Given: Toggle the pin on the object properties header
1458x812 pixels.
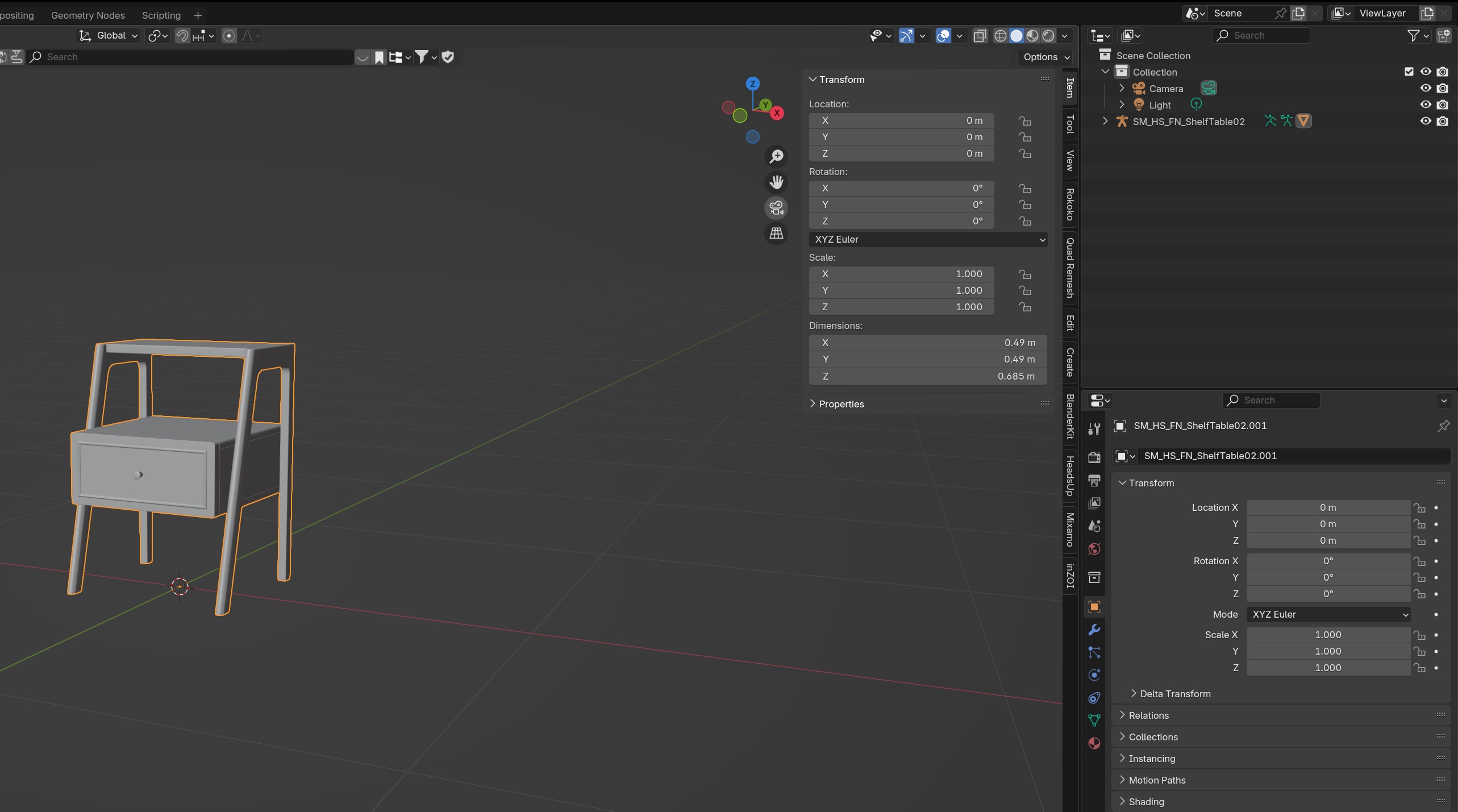Looking at the screenshot, I should click(x=1443, y=426).
